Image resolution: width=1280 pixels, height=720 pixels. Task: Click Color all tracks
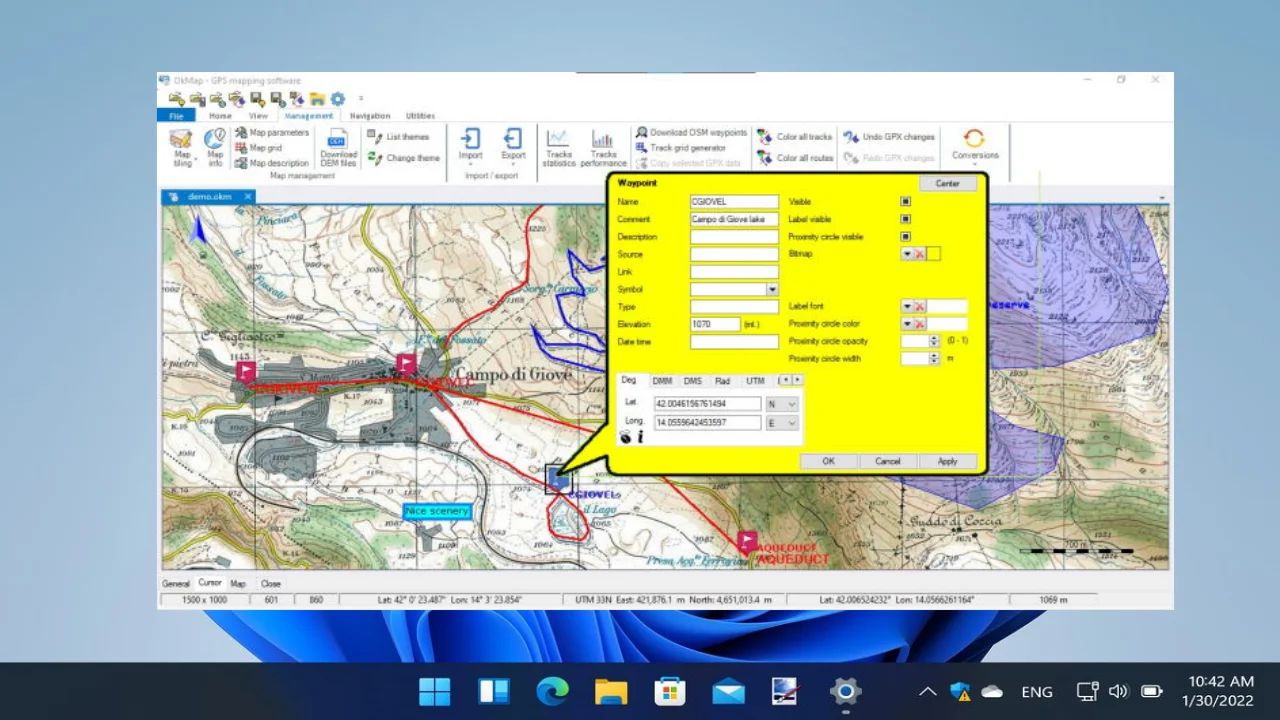point(795,137)
